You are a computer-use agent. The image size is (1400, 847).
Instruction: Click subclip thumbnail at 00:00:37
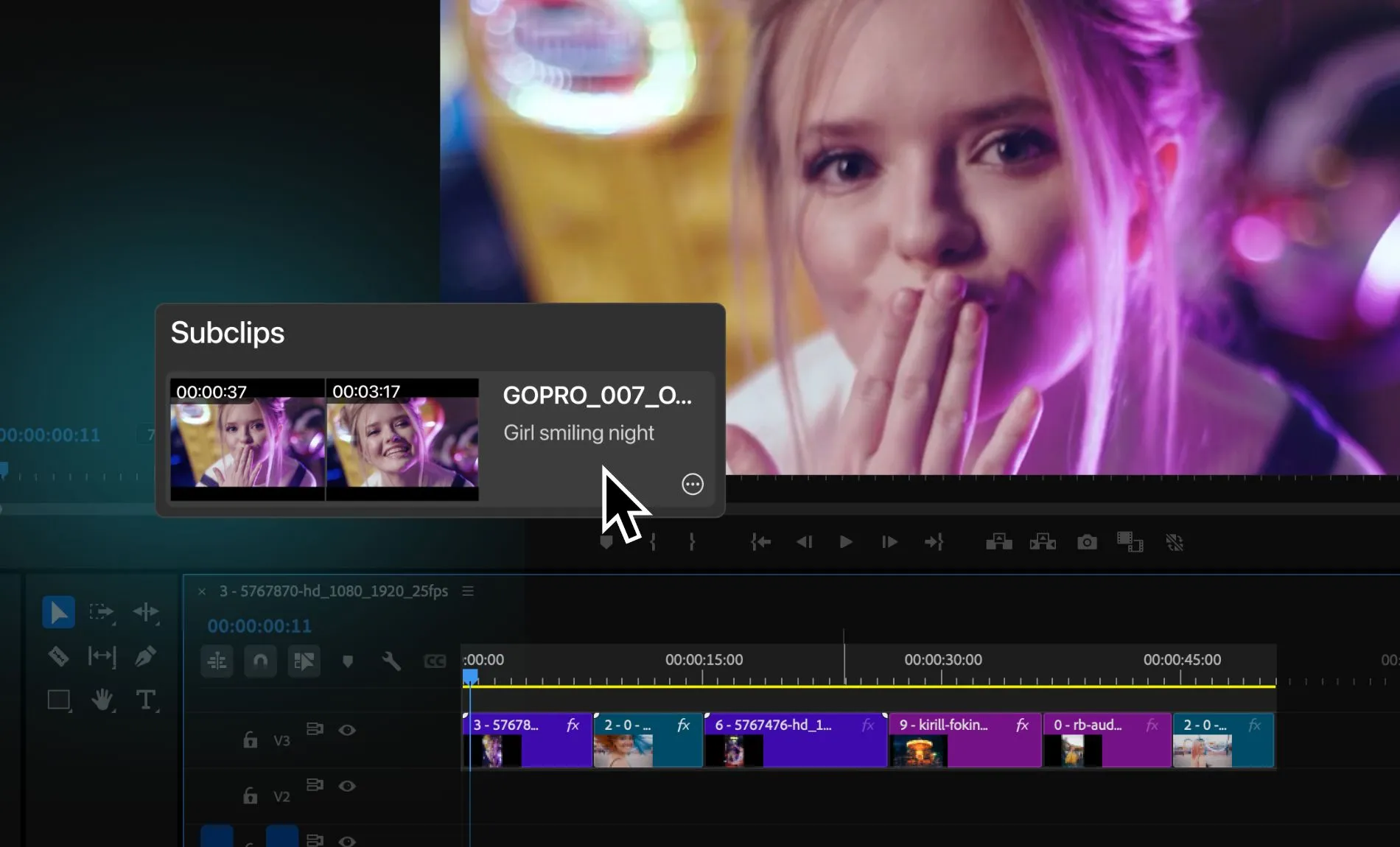click(x=248, y=440)
